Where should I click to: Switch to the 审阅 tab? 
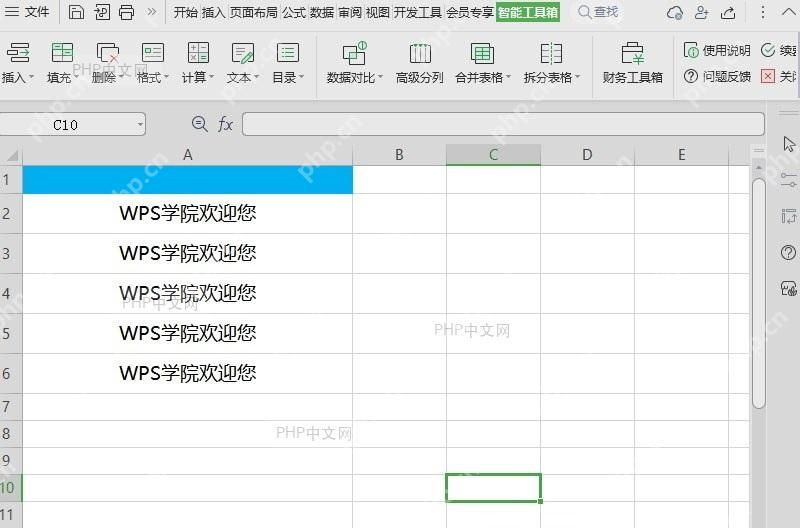click(x=350, y=12)
